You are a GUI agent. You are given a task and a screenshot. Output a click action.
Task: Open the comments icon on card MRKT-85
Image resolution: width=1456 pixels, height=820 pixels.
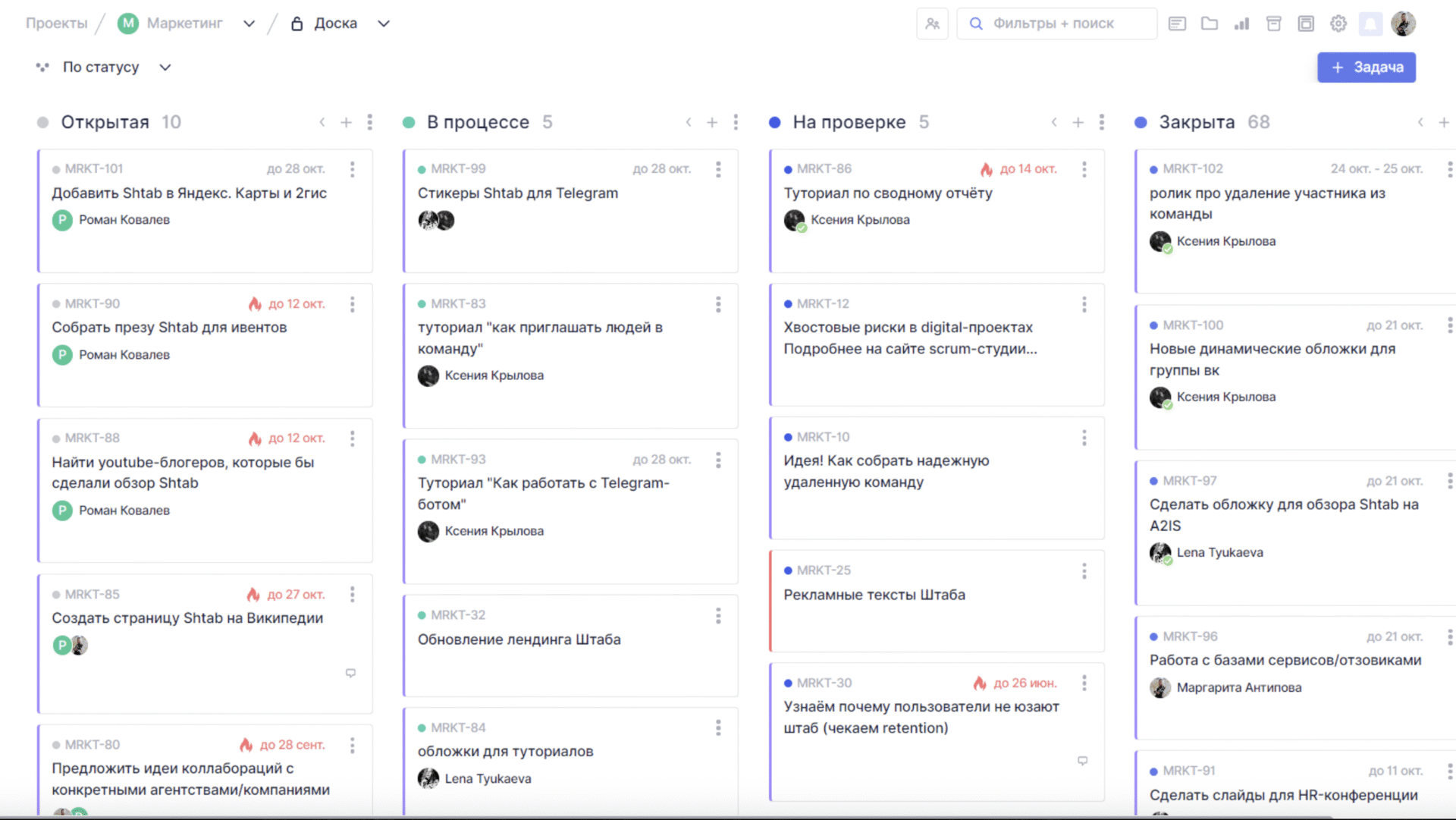(x=350, y=673)
